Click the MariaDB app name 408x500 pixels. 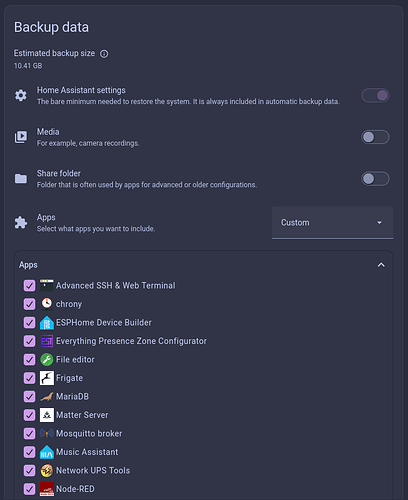pos(72,397)
